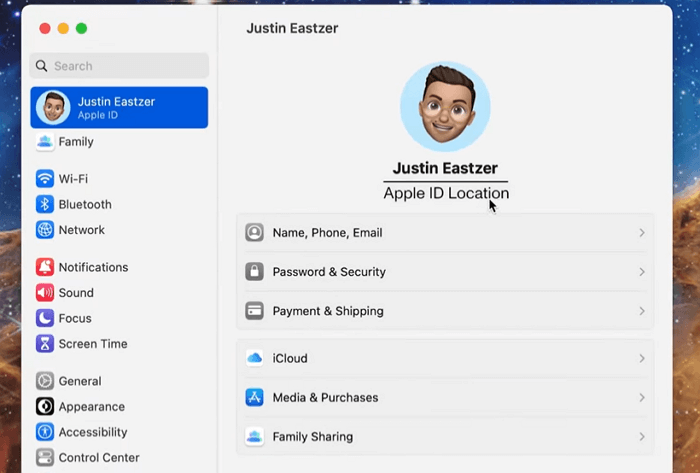Click the Focus label in sidebar

click(75, 318)
